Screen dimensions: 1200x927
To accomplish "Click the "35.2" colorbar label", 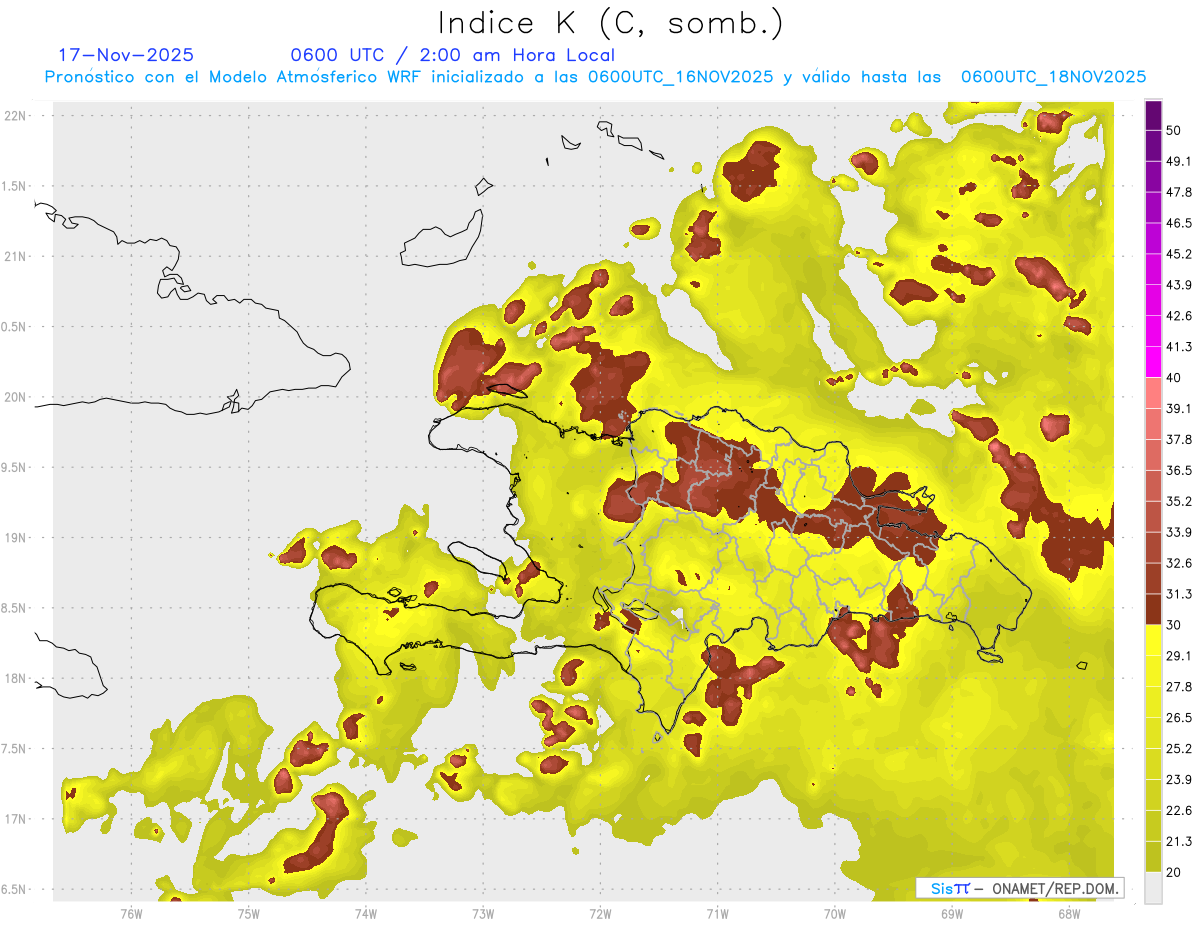I will 1179,501.
